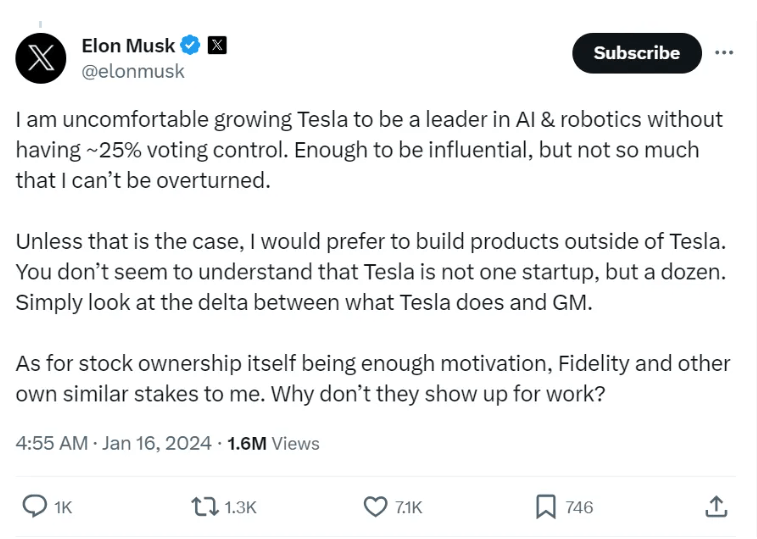Open the share menu via upload-arrow icon

click(716, 507)
